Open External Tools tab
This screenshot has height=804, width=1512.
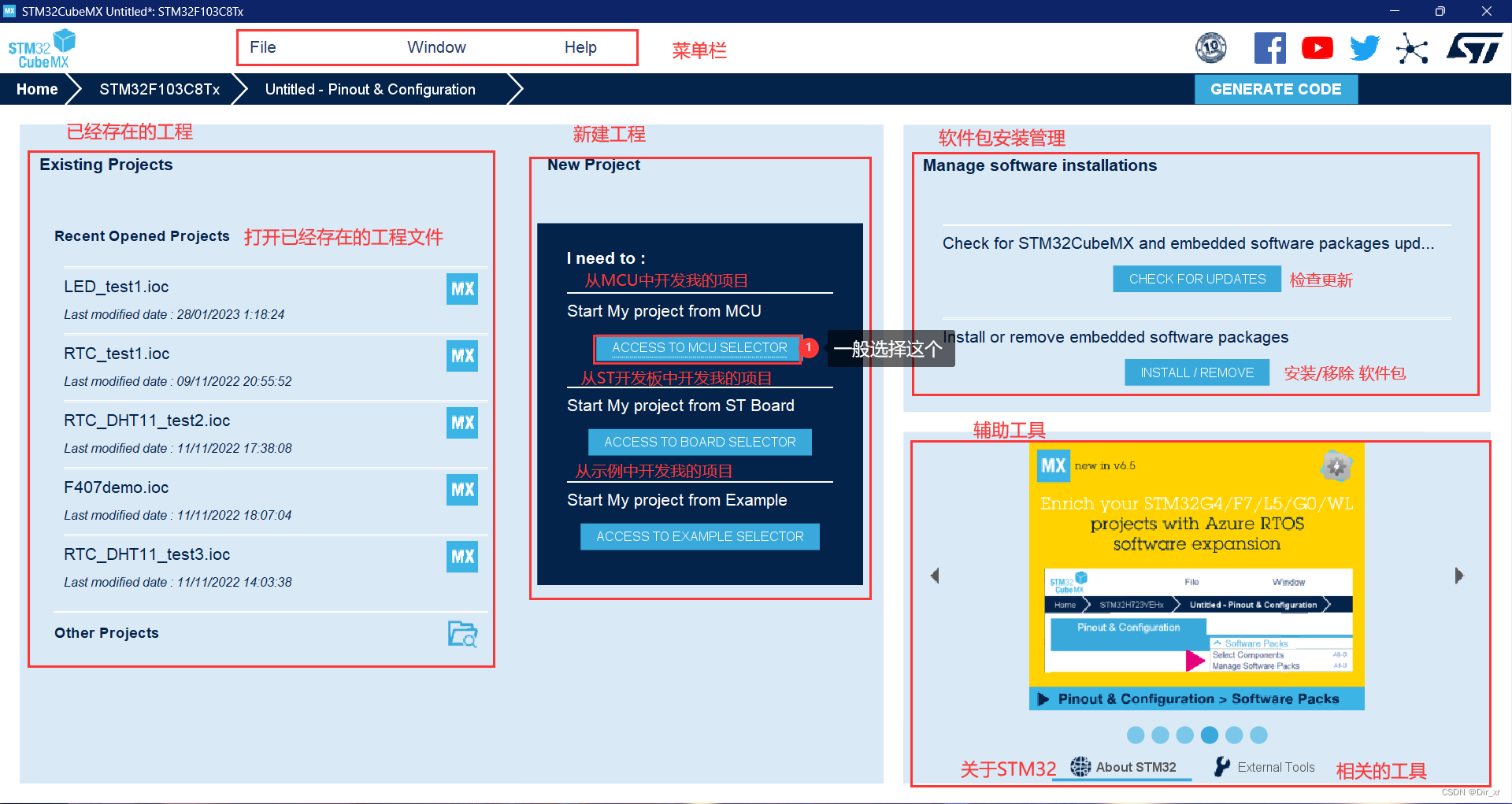pos(1264,767)
